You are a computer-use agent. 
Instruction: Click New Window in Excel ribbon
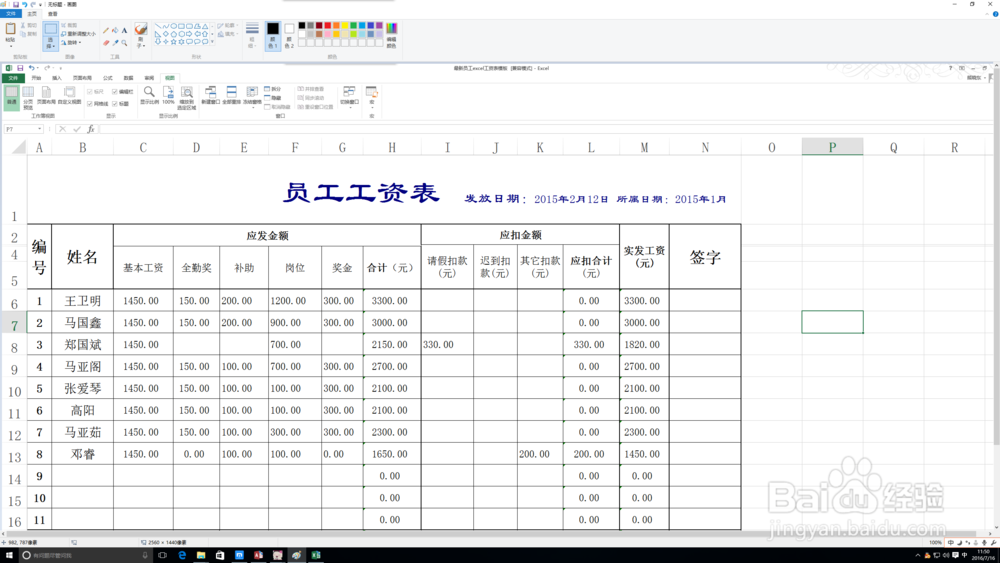pos(210,96)
